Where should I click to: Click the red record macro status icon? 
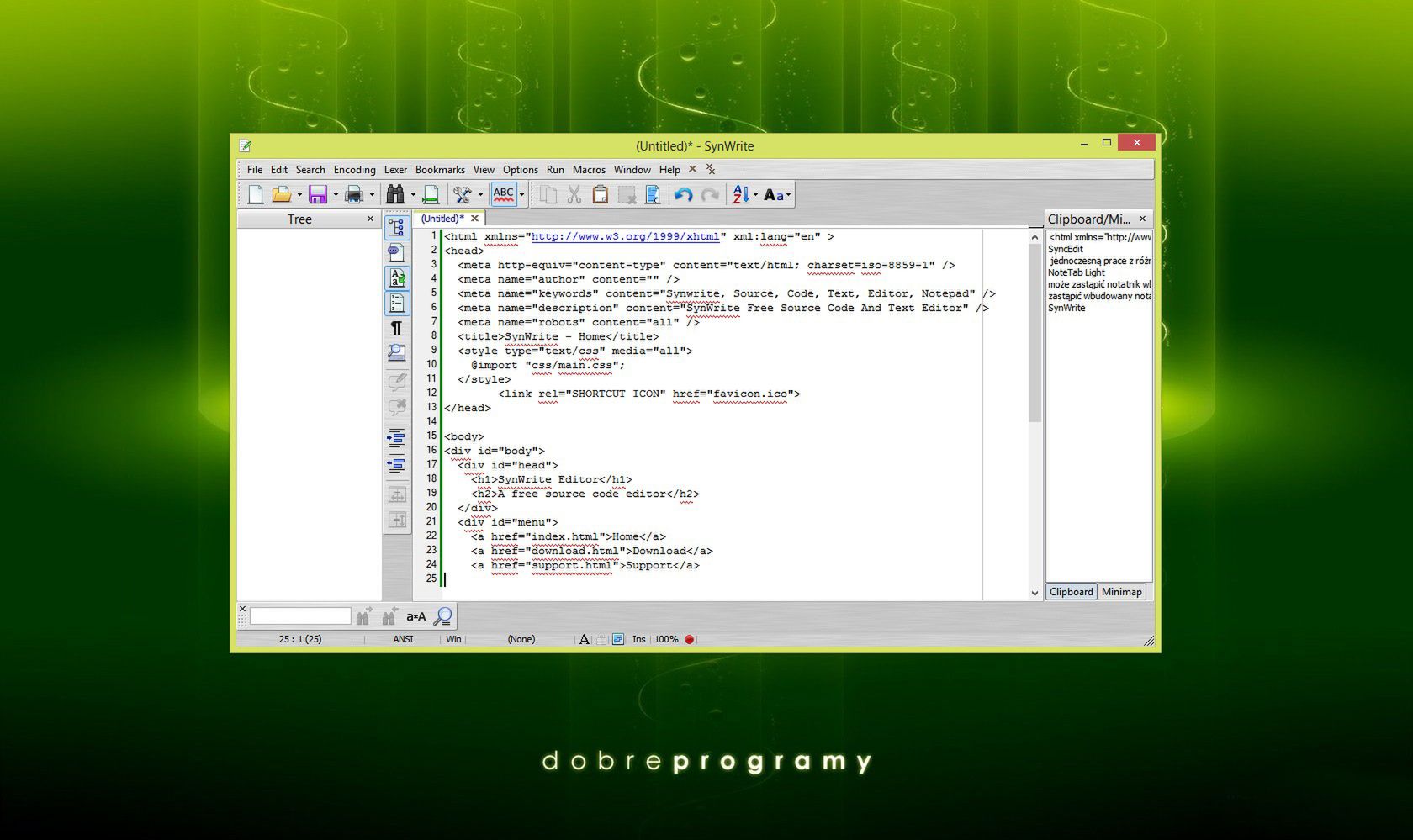tap(689, 639)
